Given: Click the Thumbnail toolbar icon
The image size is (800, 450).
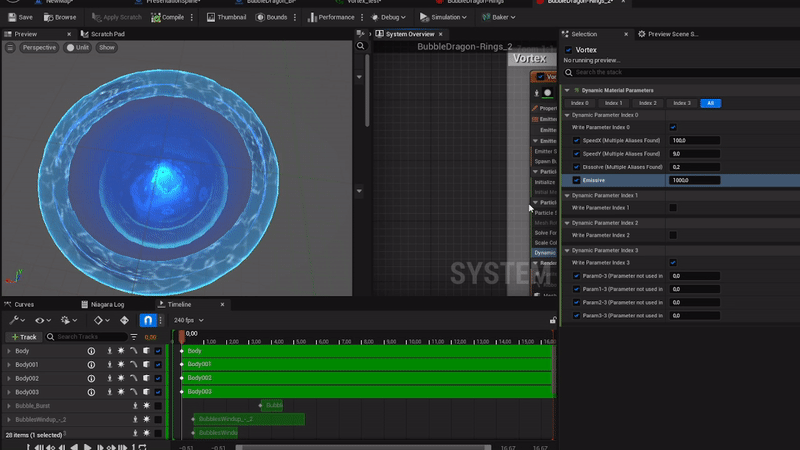Looking at the screenshot, I should [211, 17].
